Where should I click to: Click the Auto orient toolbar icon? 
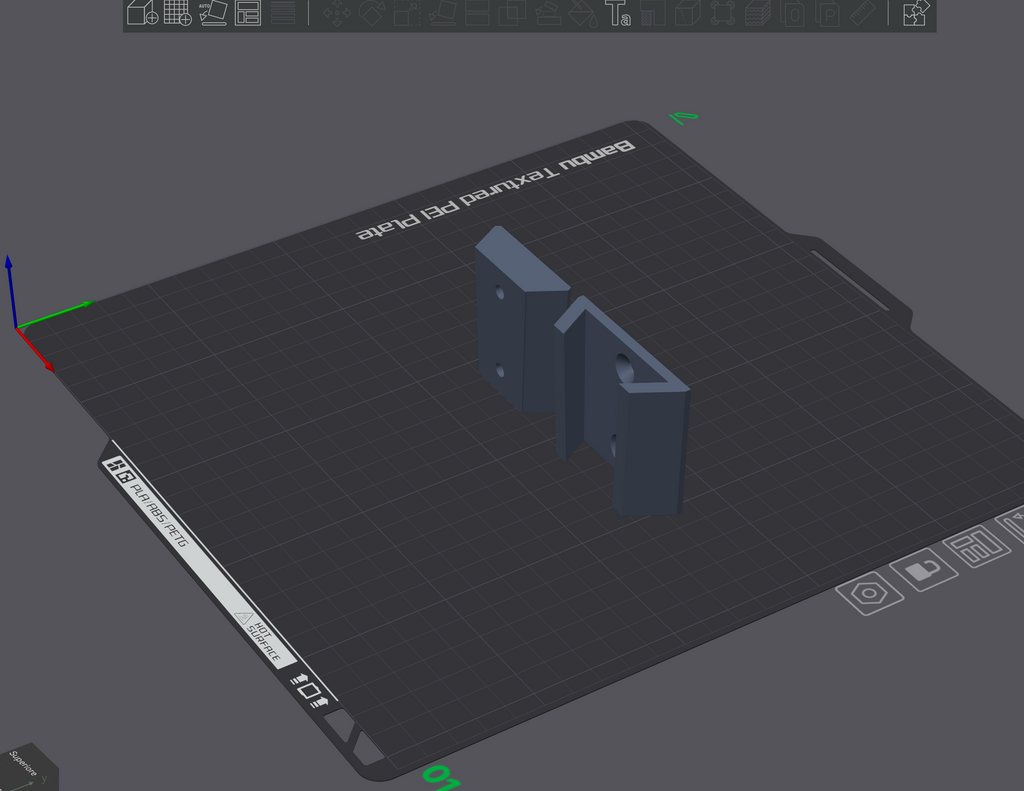pos(213,12)
